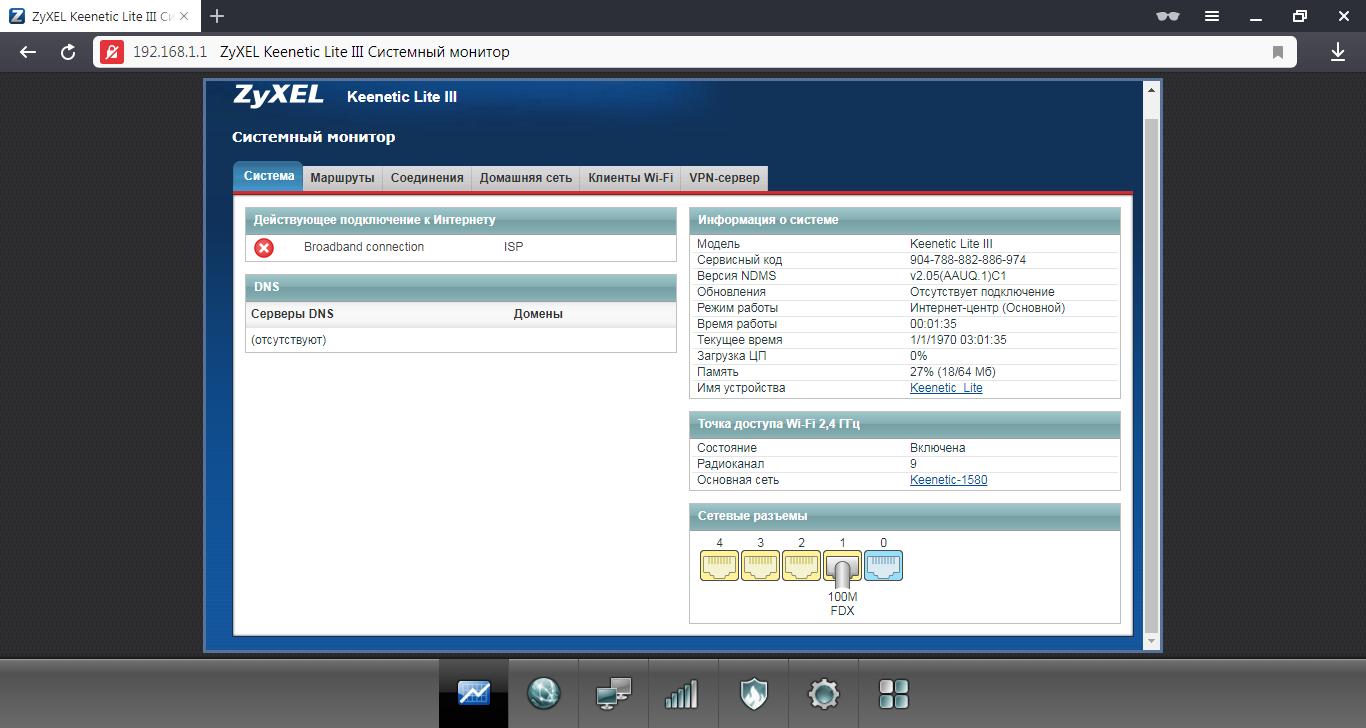Open the System Monitor chart icon
Viewport: 1366px width, 728px height.
[x=473, y=693]
